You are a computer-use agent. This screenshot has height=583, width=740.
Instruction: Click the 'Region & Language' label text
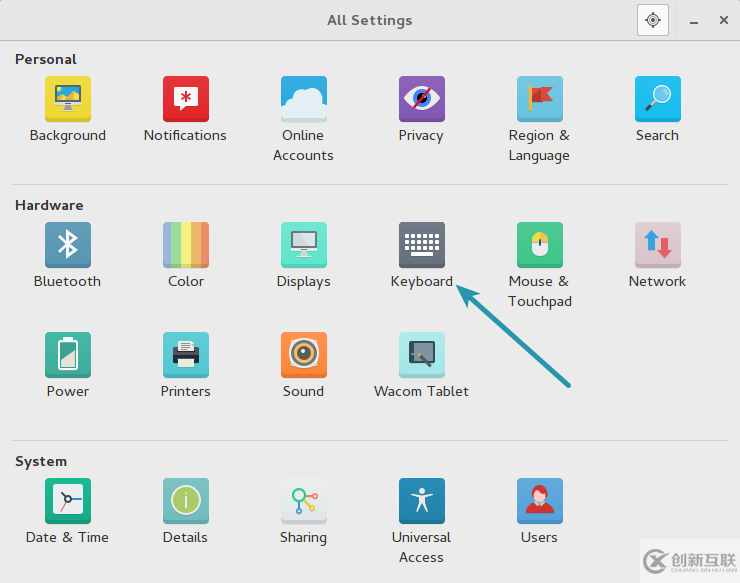[x=539, y=146]
